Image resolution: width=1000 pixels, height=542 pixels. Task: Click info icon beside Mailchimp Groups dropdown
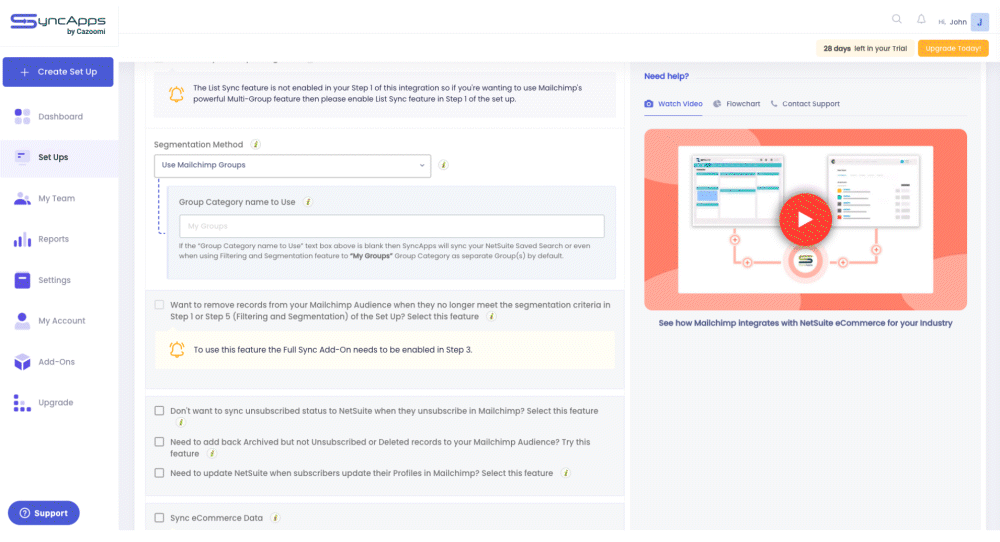[x=443, y=165]
